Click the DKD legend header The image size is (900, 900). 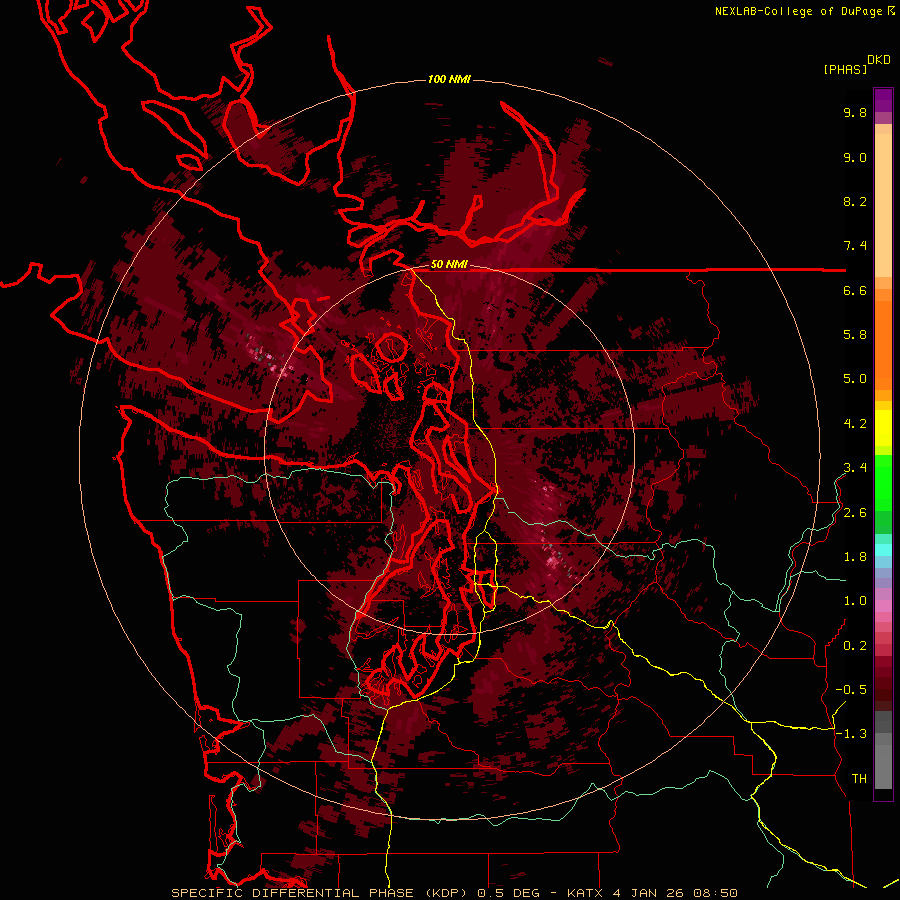[879, 59]
